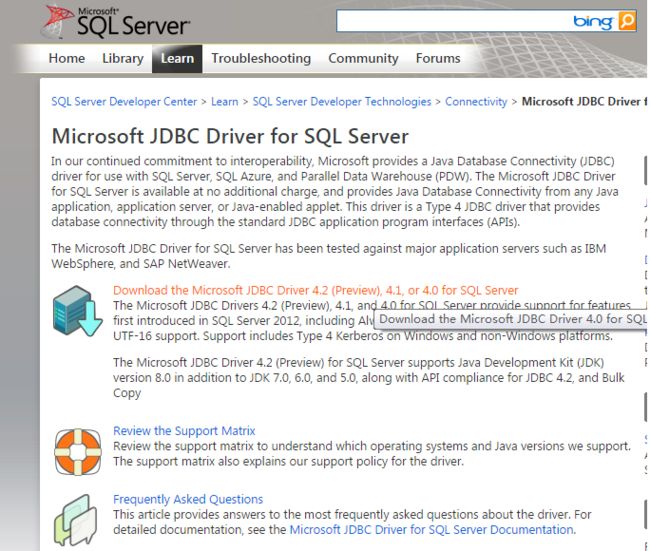Click the Learn breadcrumb link

point(225,102)
